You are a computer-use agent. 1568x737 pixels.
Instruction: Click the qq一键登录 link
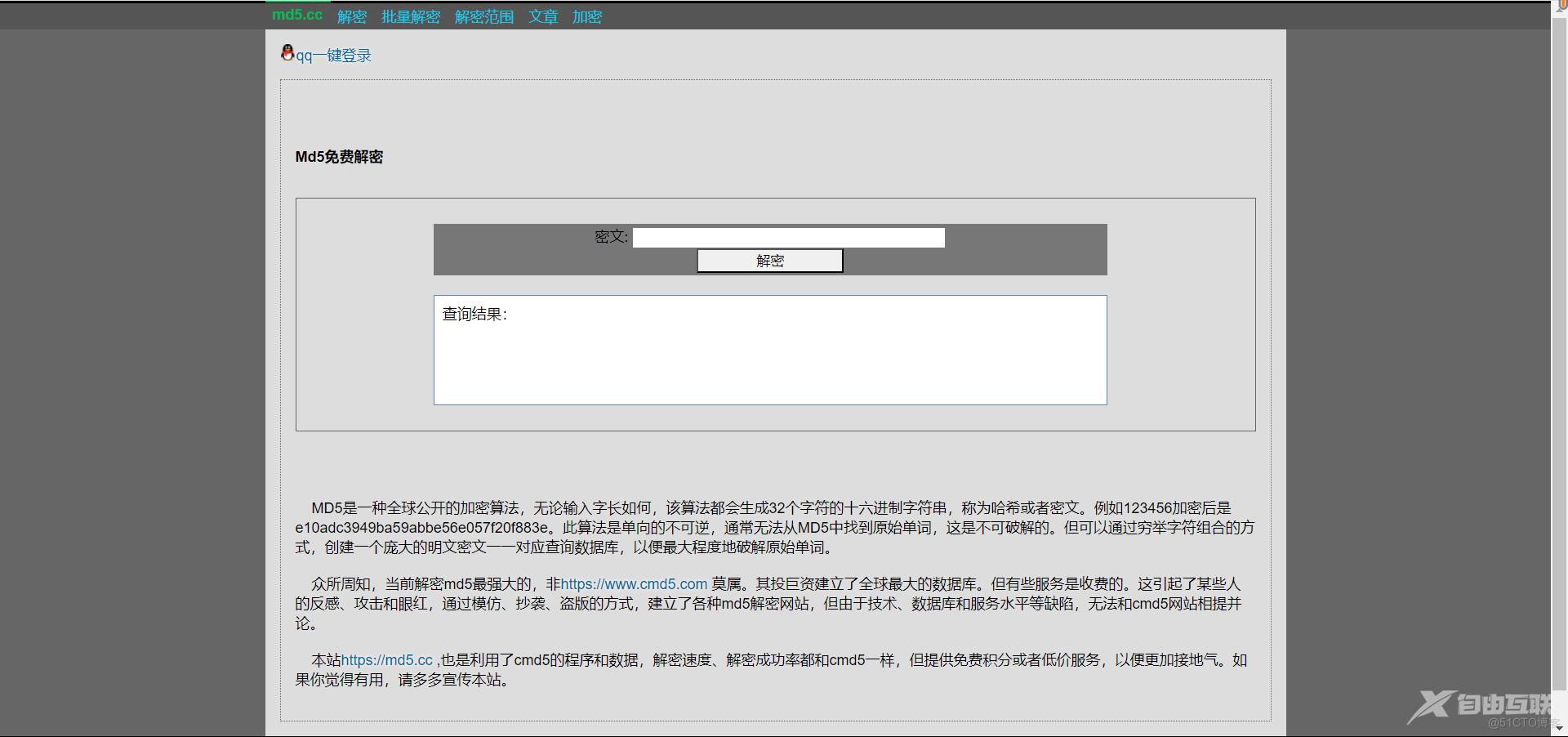click(333, 56)
